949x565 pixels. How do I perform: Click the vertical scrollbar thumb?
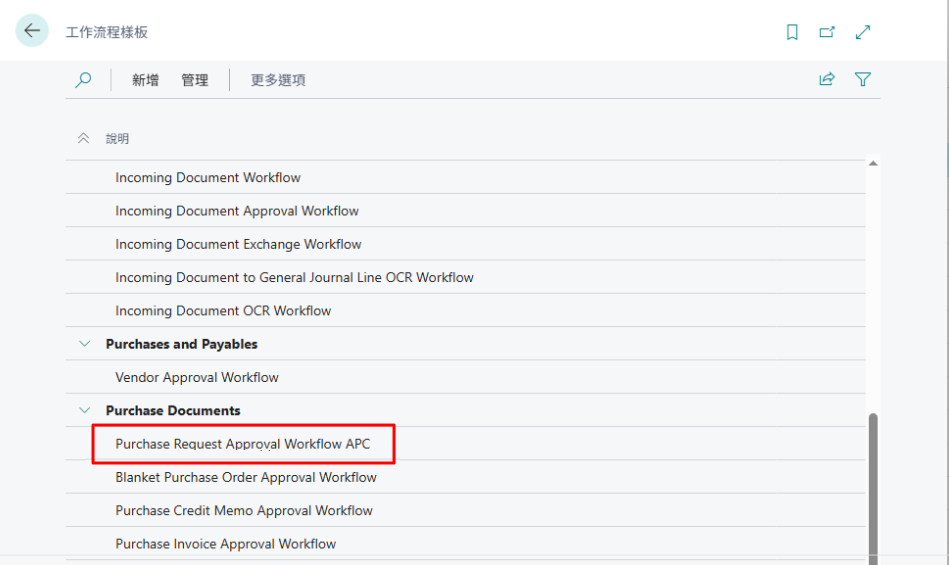pos(873,489)
